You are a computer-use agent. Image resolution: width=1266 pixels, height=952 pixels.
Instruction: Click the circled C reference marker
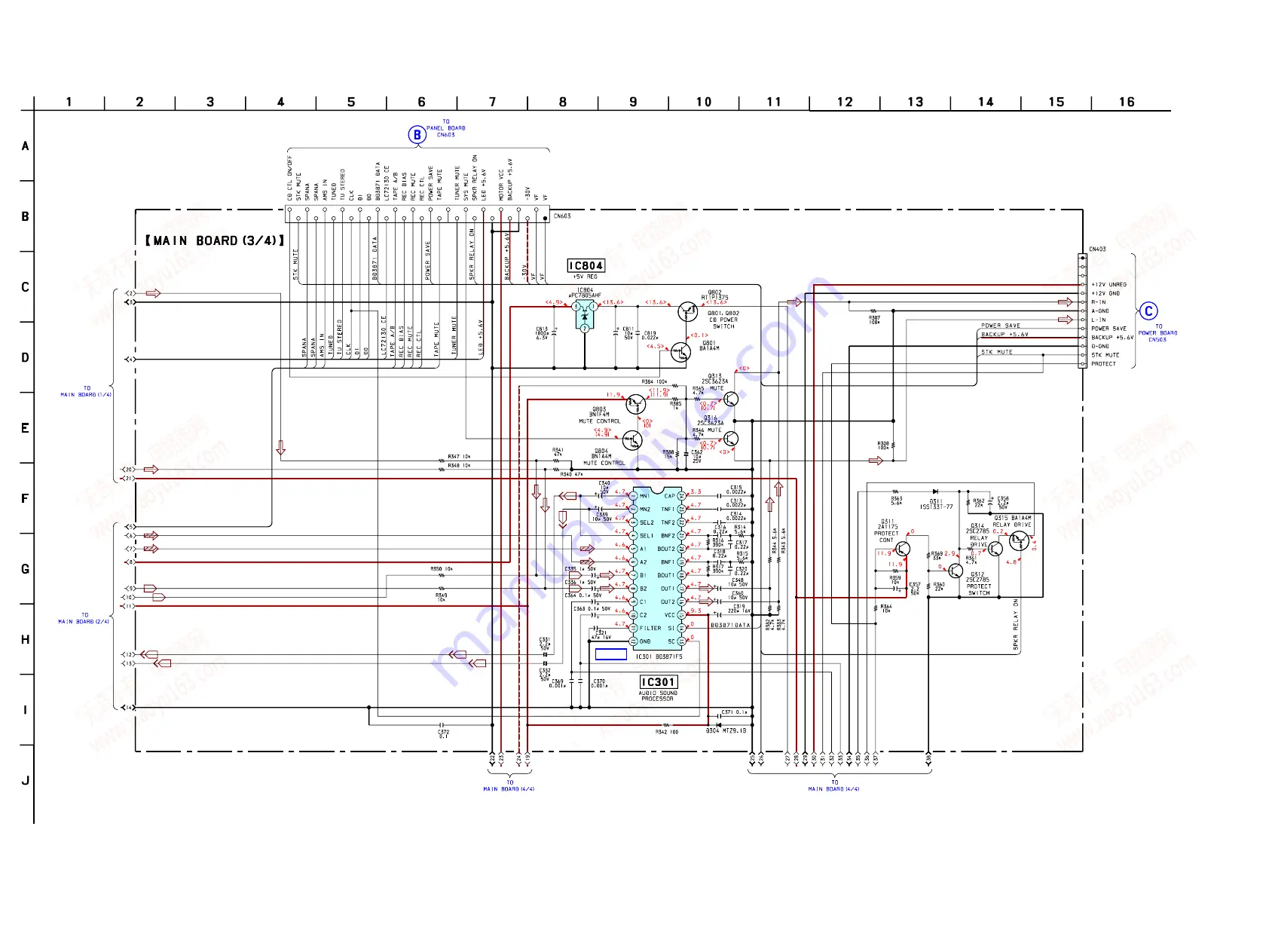pyautogui.click(x=1148, y=311)
